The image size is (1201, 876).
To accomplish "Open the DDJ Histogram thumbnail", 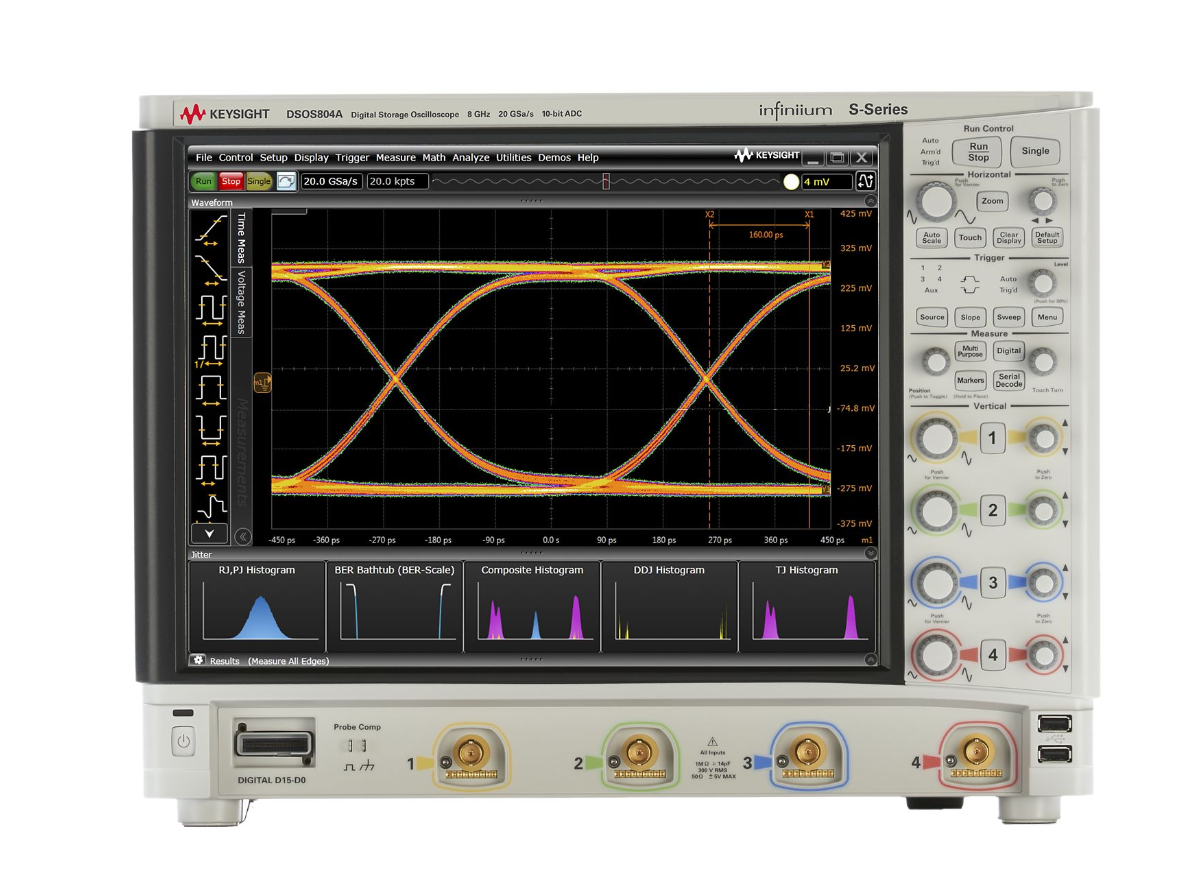I will coord(669,606).
